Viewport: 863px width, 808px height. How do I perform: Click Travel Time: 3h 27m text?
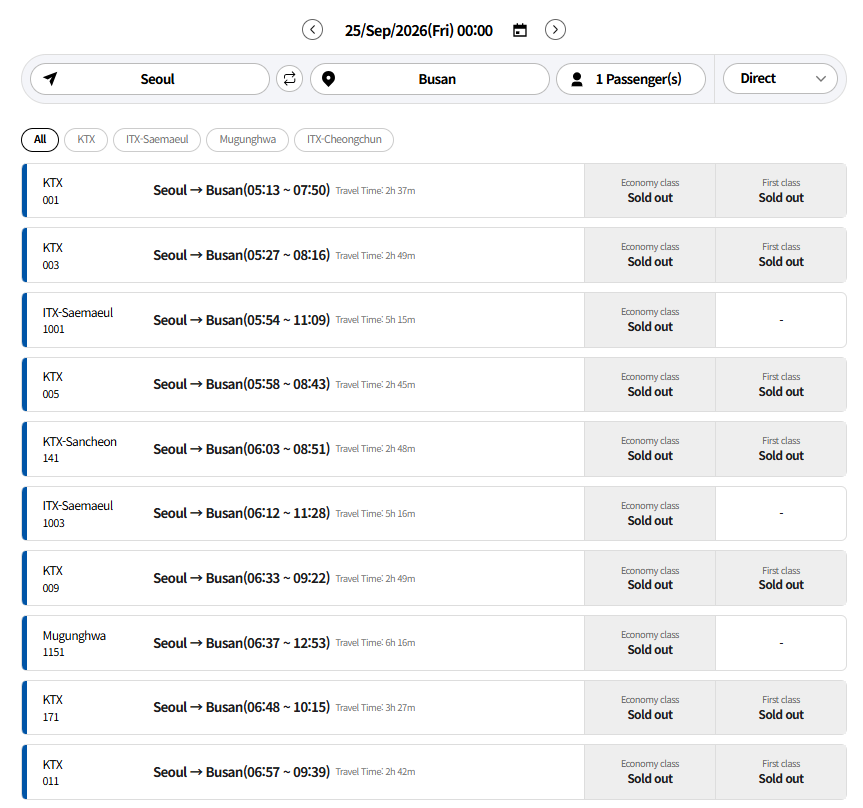click(x=375, y=708)
